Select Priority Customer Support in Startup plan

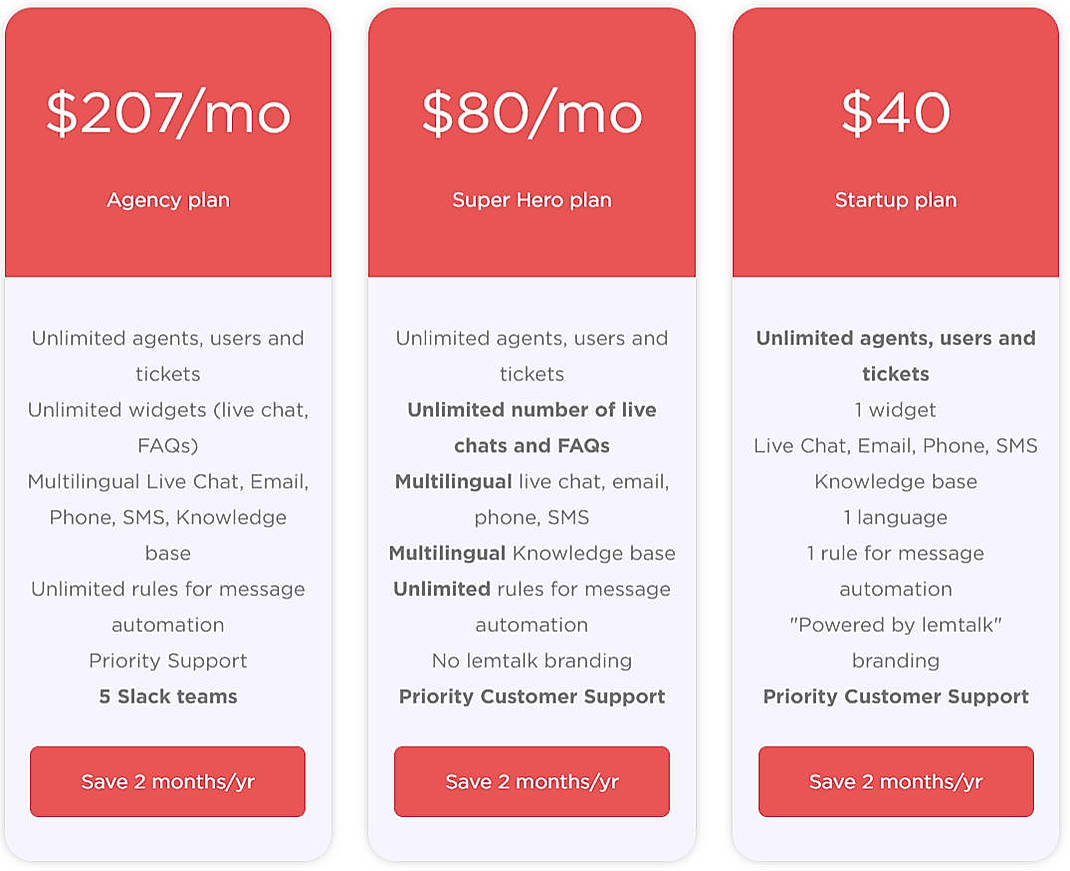895,697
